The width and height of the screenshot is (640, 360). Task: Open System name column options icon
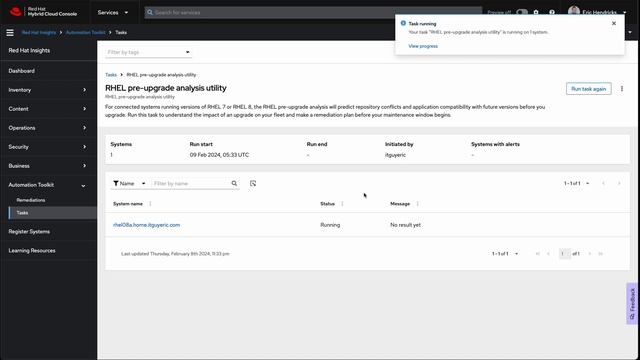(150, 204)
